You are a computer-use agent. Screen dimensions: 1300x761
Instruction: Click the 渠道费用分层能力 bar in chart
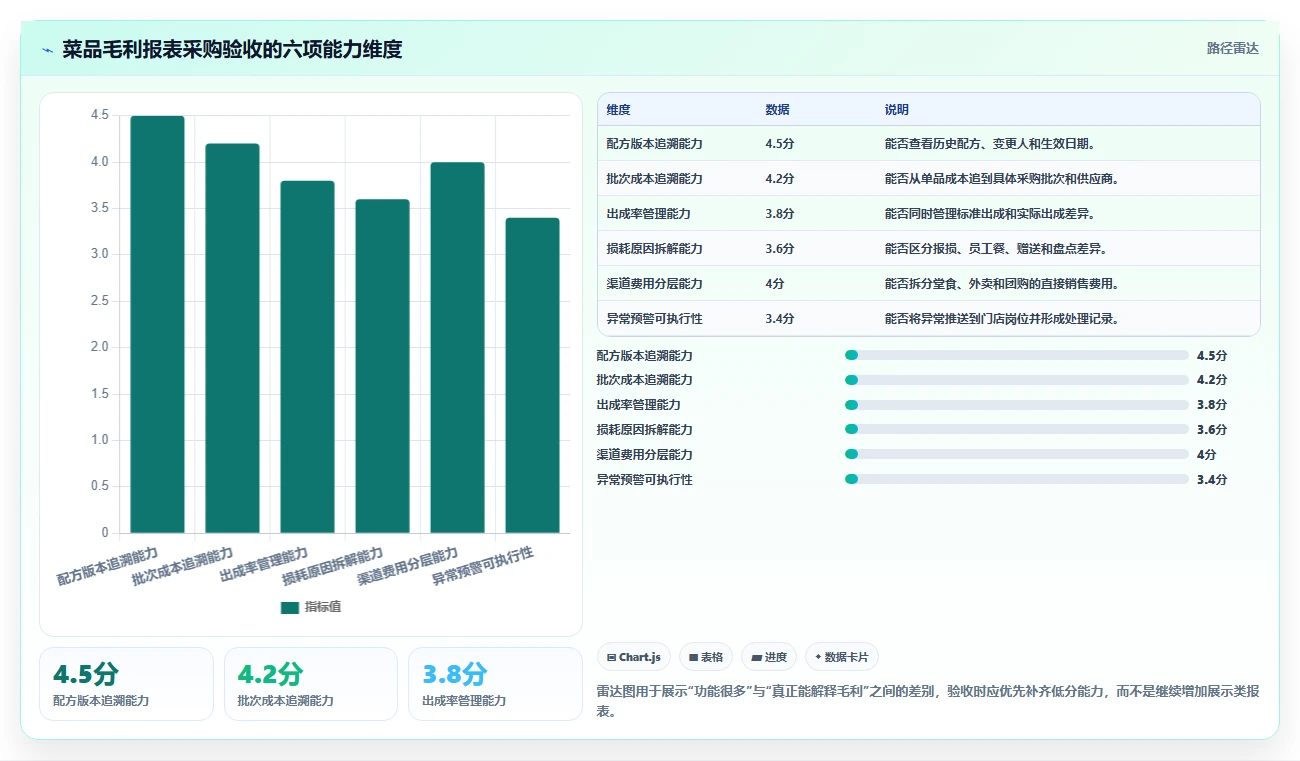coord(457,347)
